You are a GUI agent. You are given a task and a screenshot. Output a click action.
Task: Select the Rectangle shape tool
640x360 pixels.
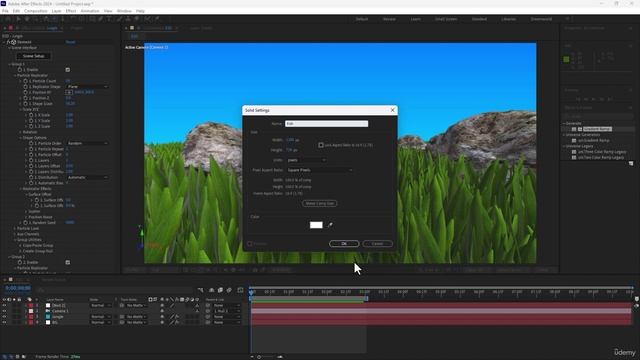[x=92, y=19]
